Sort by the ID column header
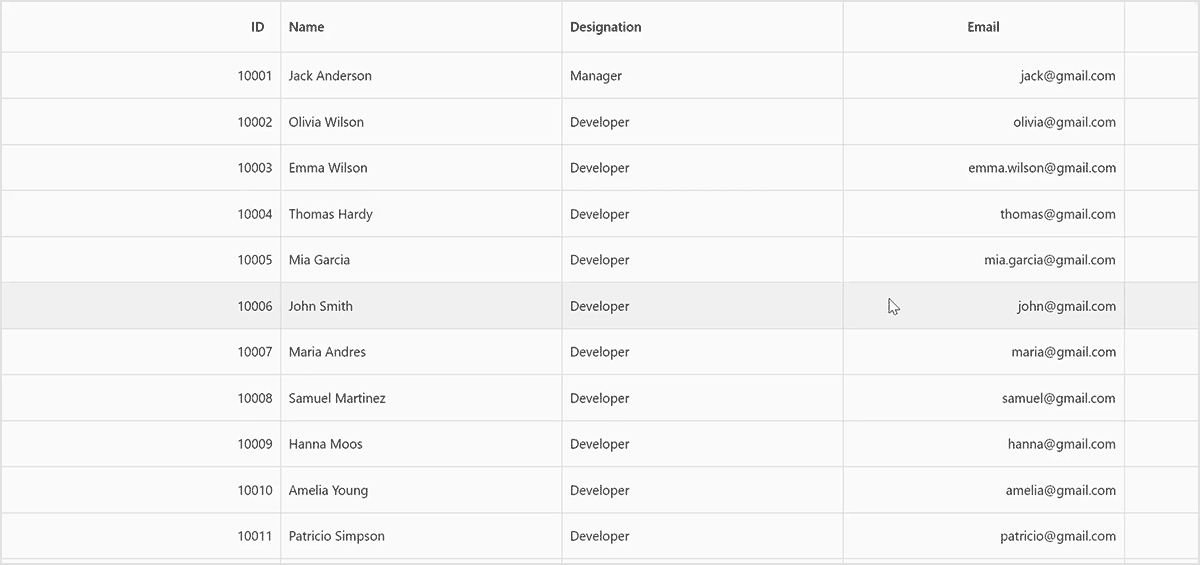Viewport: 1200px width, 565px height. click(258, 27)
